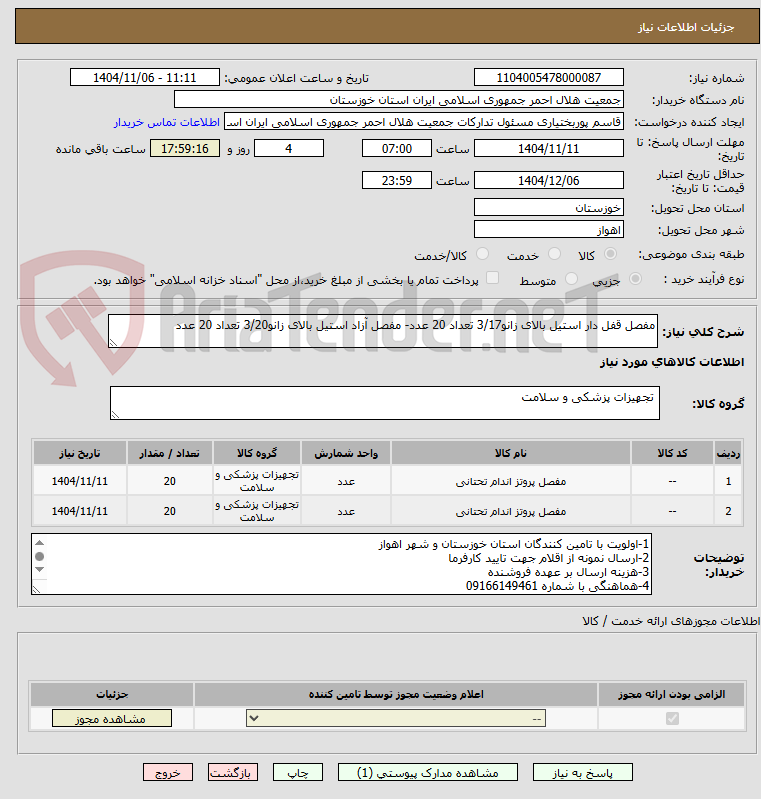
Task: Select the 'کالا/خدمت' radio button
Action: pyautogui.click(x=482, y=254)
